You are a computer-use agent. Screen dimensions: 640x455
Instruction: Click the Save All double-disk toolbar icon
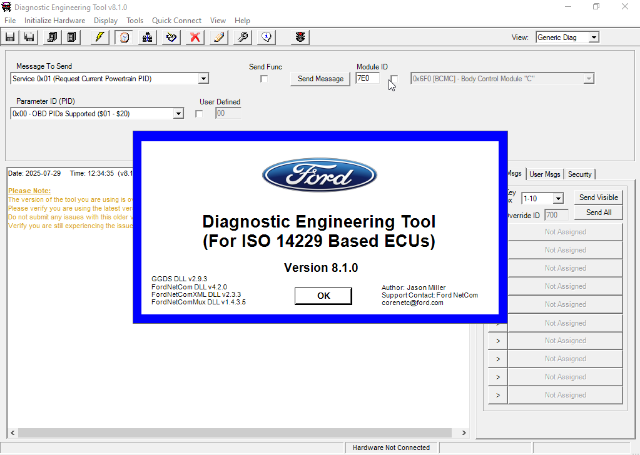(29, 37)
